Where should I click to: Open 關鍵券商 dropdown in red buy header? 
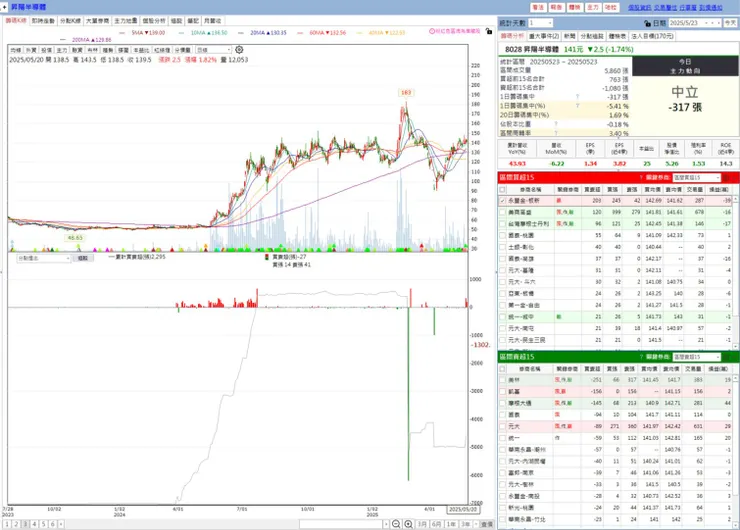click(697, 177)
